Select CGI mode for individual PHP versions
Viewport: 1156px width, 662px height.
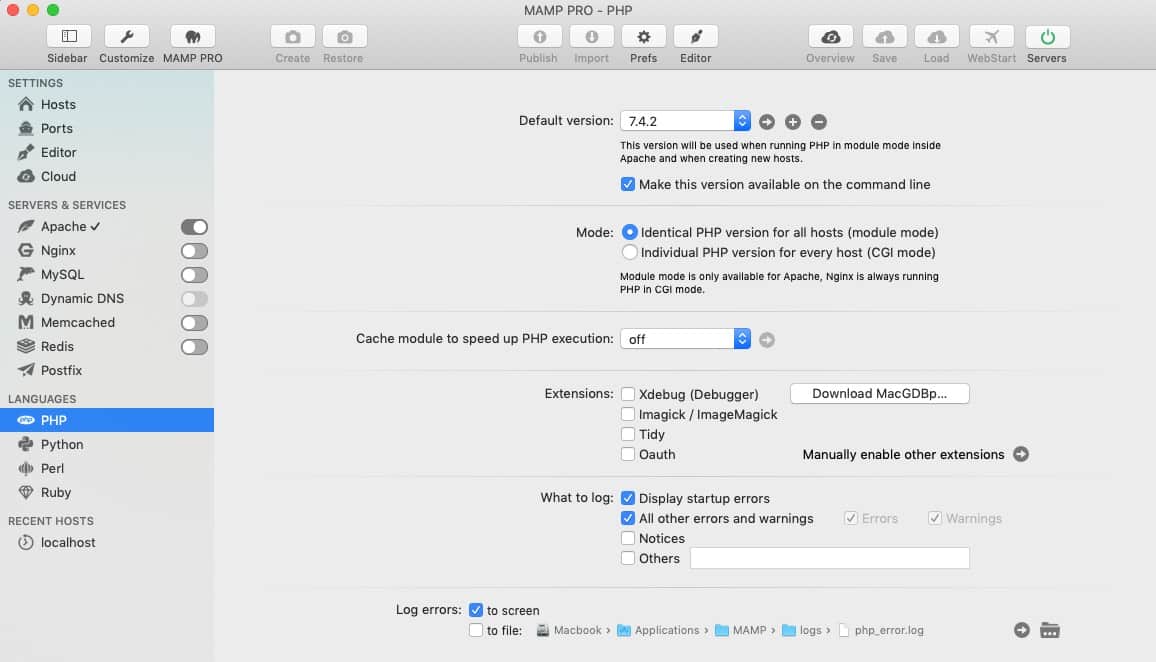pyautogui.click(x=630, y=252)
